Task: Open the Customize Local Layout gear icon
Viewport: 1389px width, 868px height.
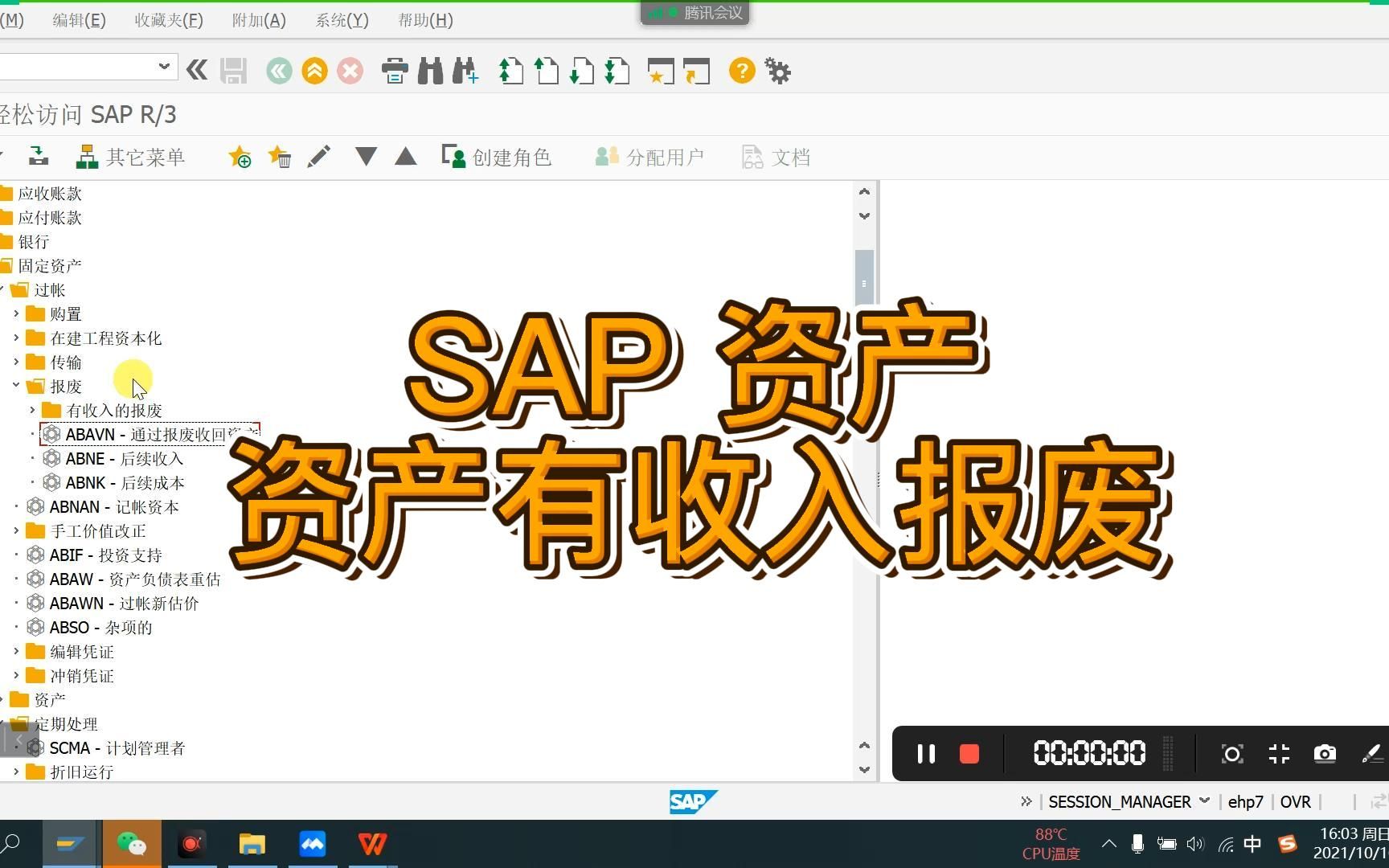Action: click(x=778, y=71)
